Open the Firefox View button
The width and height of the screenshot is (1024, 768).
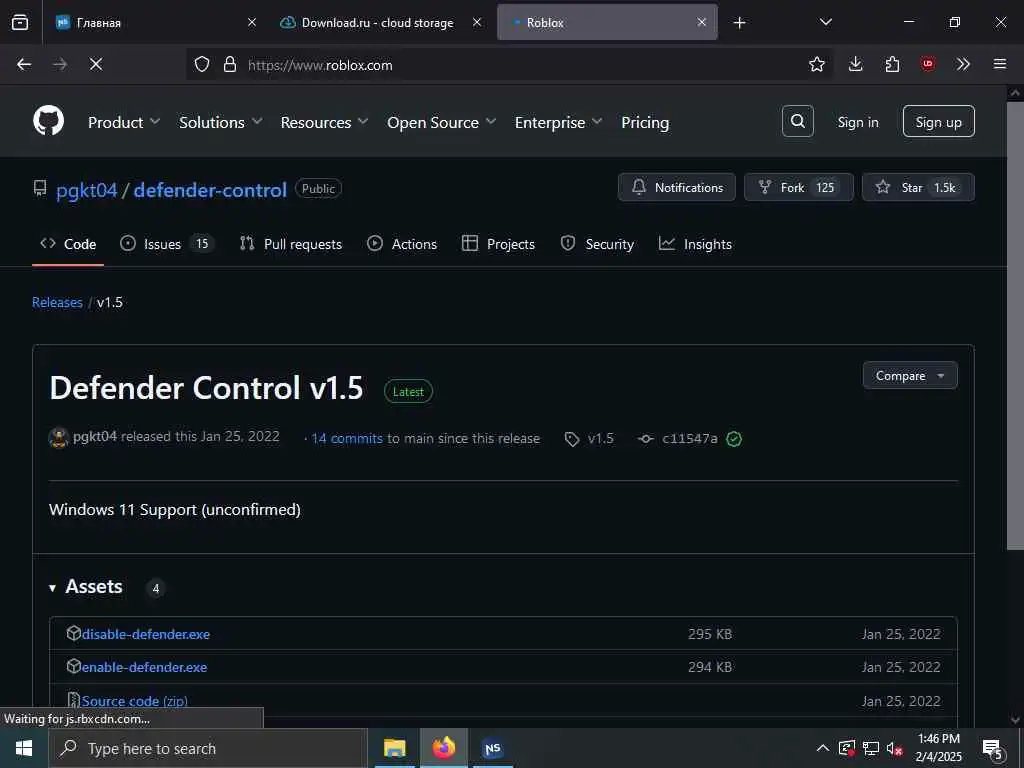tap(20, 22)
